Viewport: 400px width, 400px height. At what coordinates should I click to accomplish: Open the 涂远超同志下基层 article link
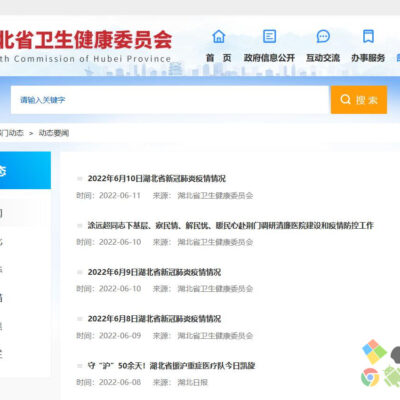231,225
